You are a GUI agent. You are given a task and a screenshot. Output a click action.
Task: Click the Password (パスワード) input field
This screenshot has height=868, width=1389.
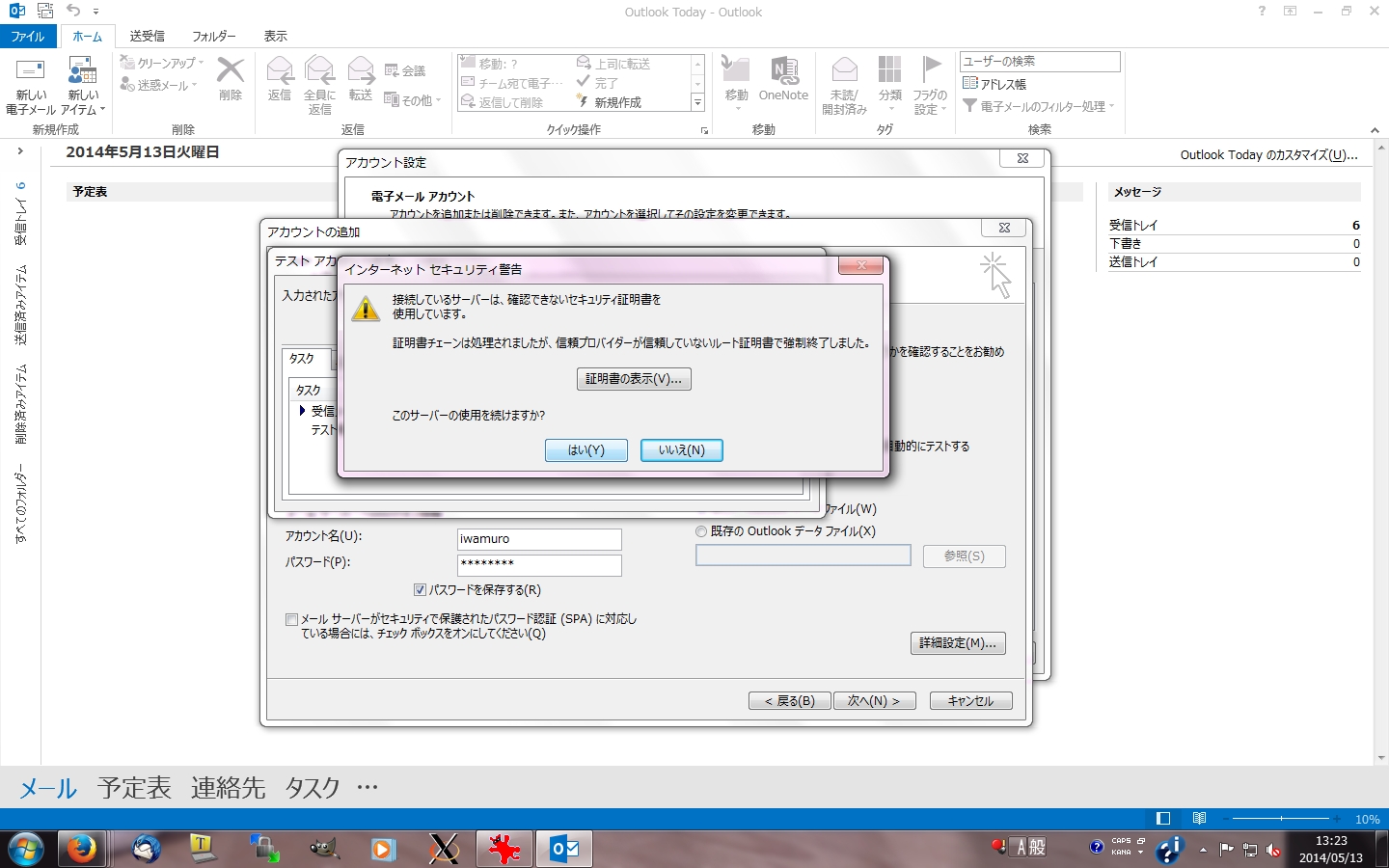click(x=539, y=565)
